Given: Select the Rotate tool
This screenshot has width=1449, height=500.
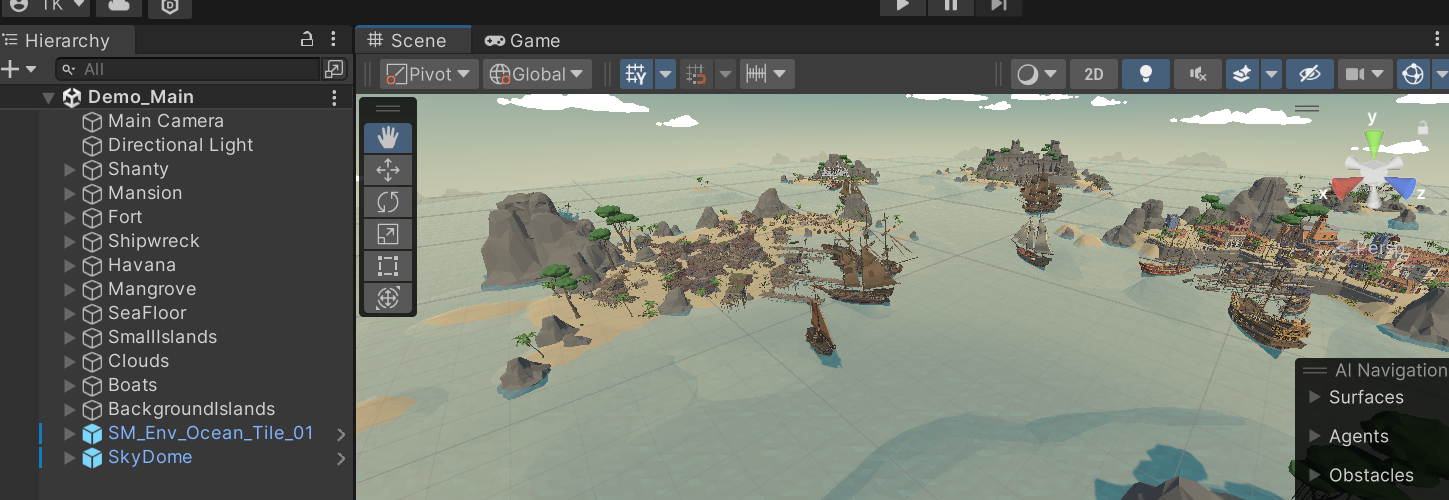Looking at the screenshot, I should point(388,202).
